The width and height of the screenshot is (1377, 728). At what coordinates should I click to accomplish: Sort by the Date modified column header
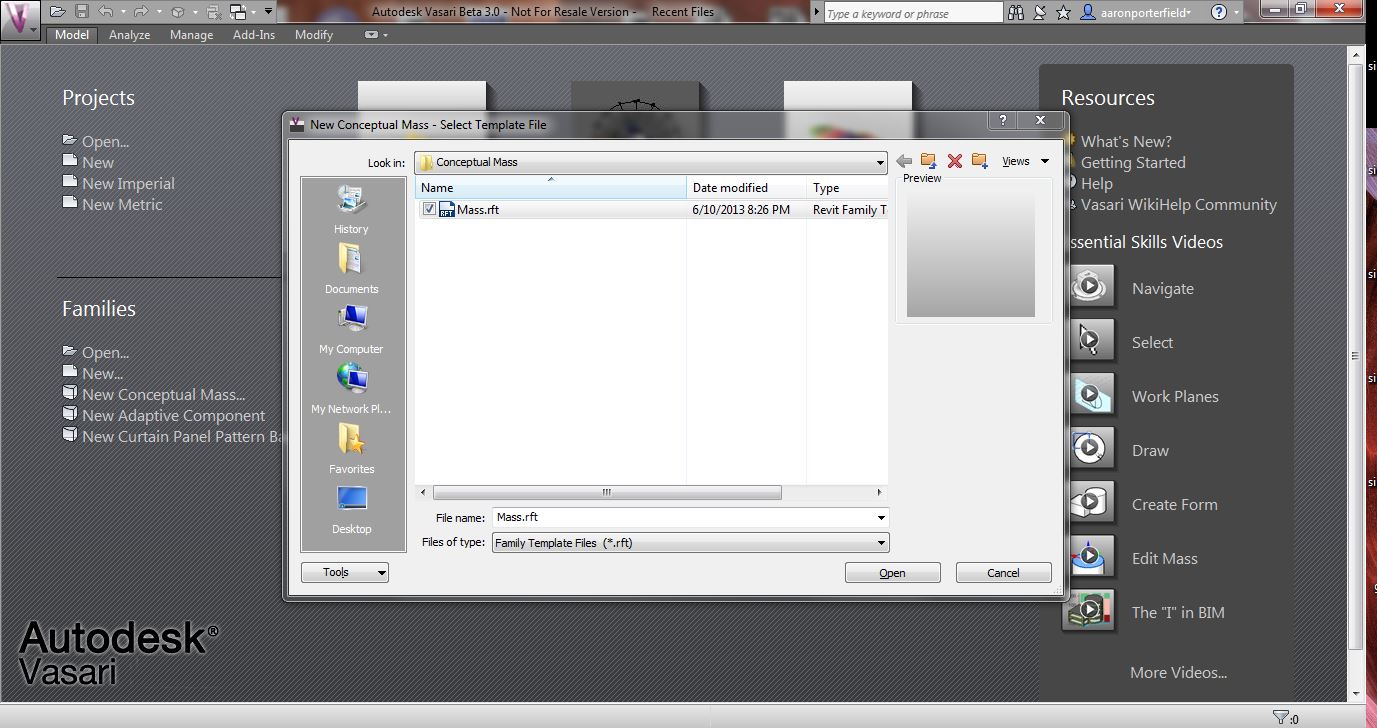pyautogui.click(x=746, y=188)
